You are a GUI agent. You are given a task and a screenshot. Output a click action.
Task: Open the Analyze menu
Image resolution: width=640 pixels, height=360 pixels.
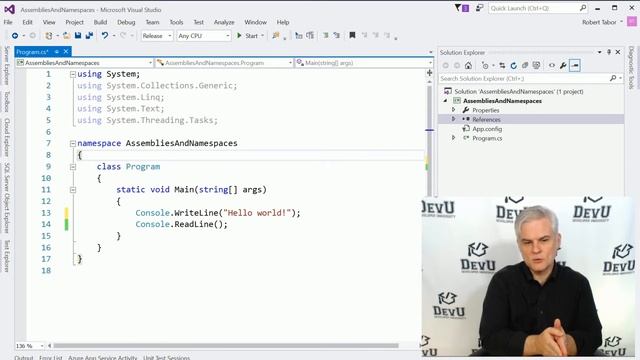(x=224, y=22)
